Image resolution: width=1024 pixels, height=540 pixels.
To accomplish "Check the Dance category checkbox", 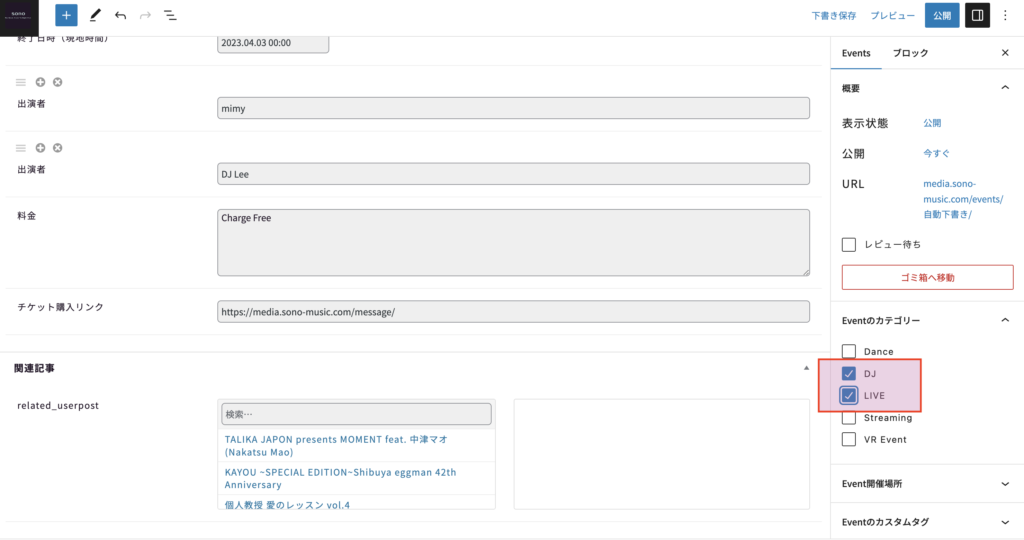I will point(849,351).
